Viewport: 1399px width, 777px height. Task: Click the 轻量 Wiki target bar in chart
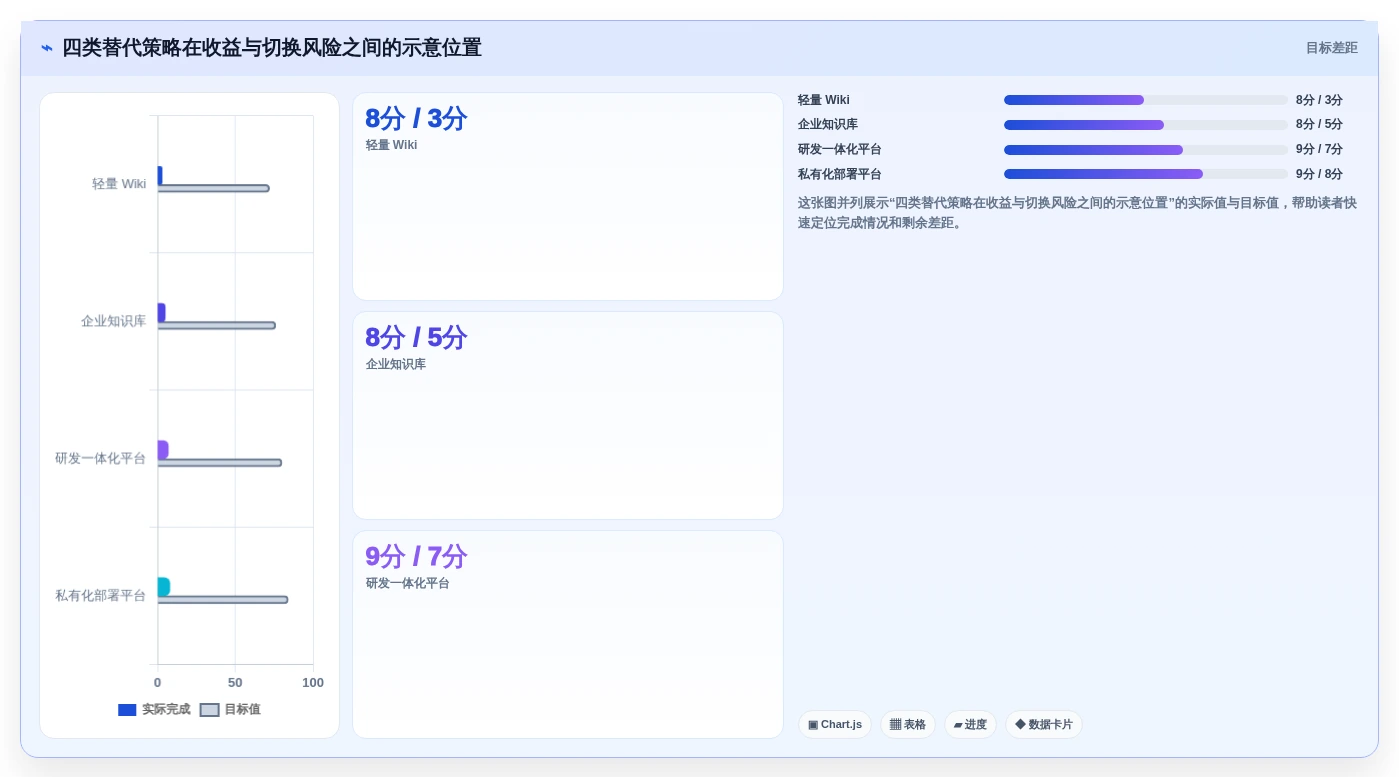point(213,188)
